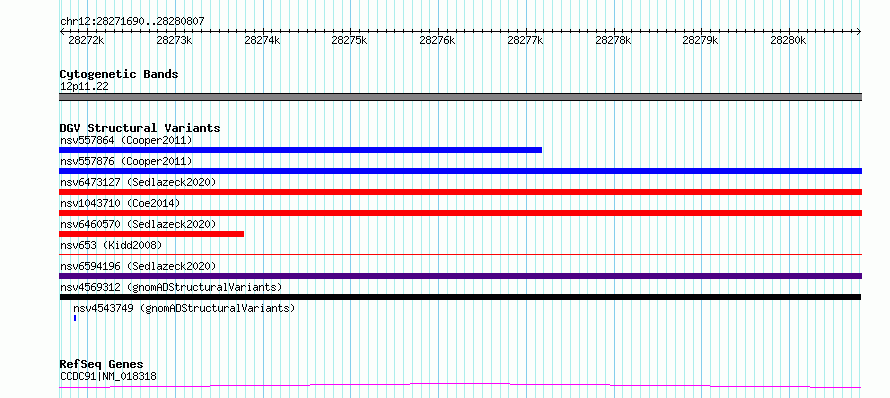Image resolution: width=890 pixels, height=398 pixels.
Task: Click nsv4569312 (gnomADStructuralVariants) label
Action: coord(171,287)
